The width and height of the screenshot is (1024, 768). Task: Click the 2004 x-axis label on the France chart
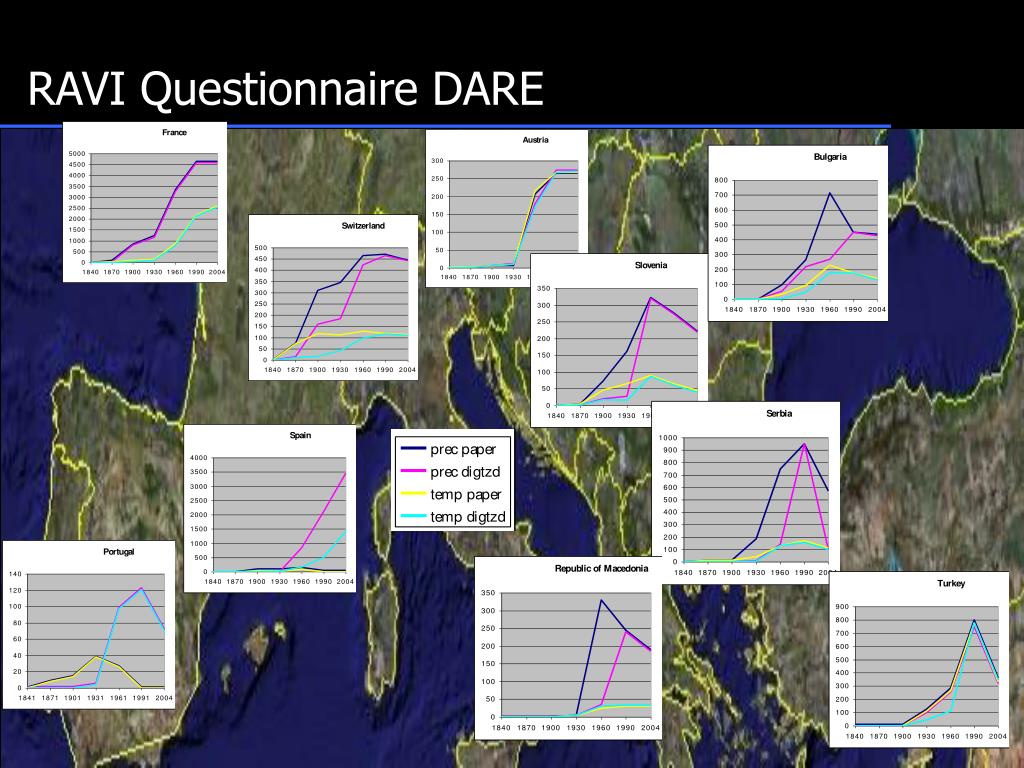tap(217, 272)
